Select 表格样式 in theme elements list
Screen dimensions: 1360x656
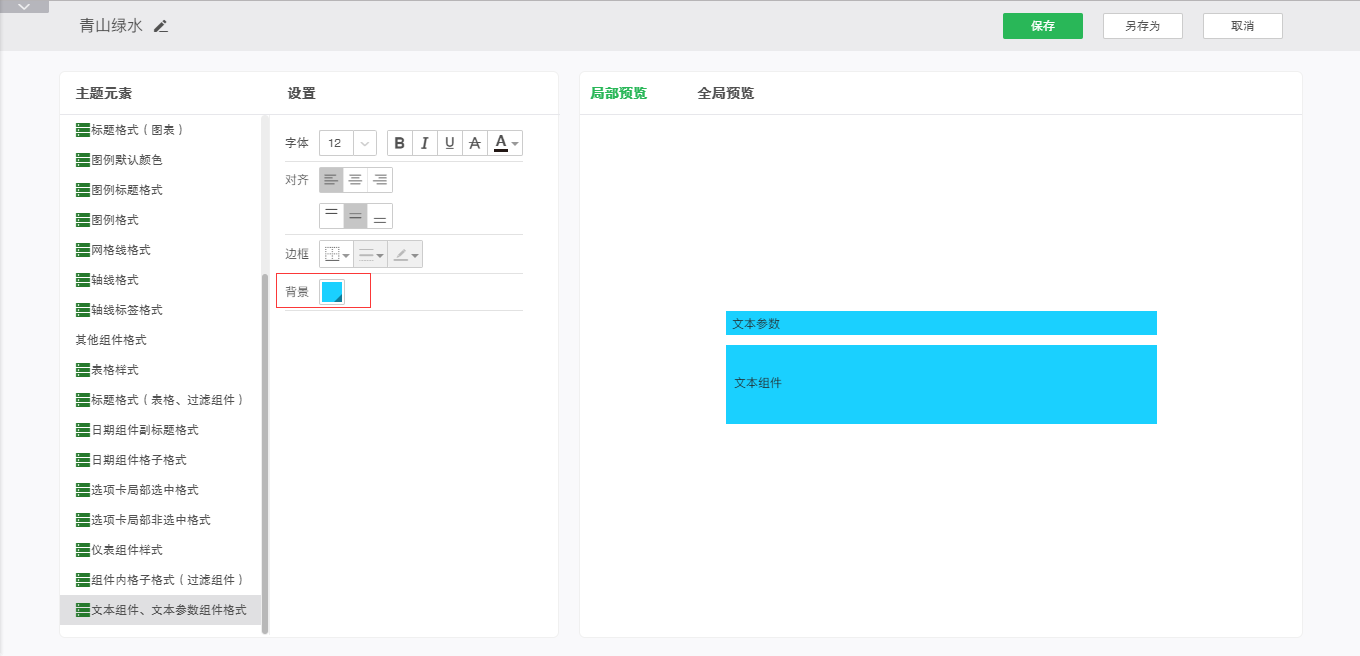[x=114, y=370]
